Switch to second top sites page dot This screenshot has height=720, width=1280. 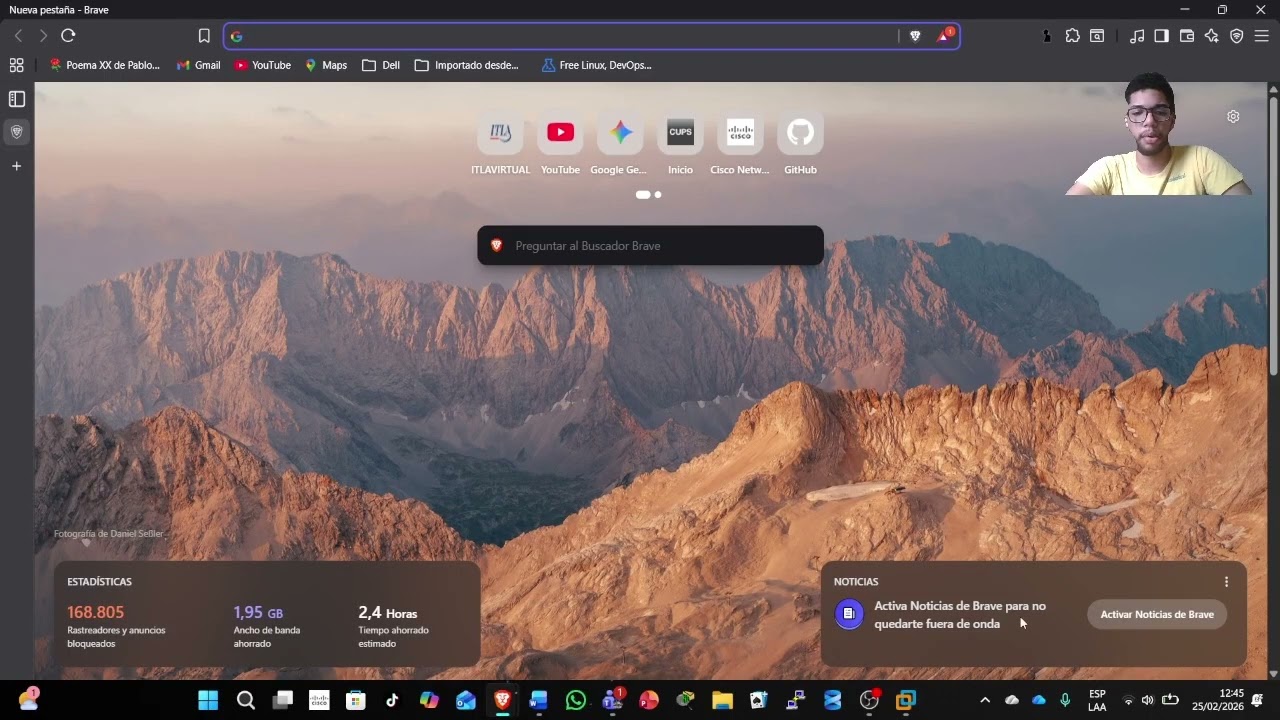pos(658,195)
